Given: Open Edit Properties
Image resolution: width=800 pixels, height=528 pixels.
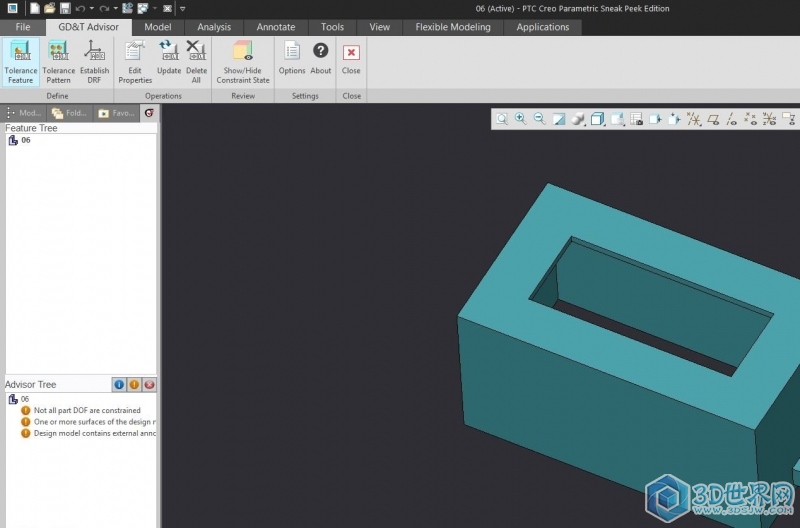Looking at the screenshot, I should click(x=135, y=62).
